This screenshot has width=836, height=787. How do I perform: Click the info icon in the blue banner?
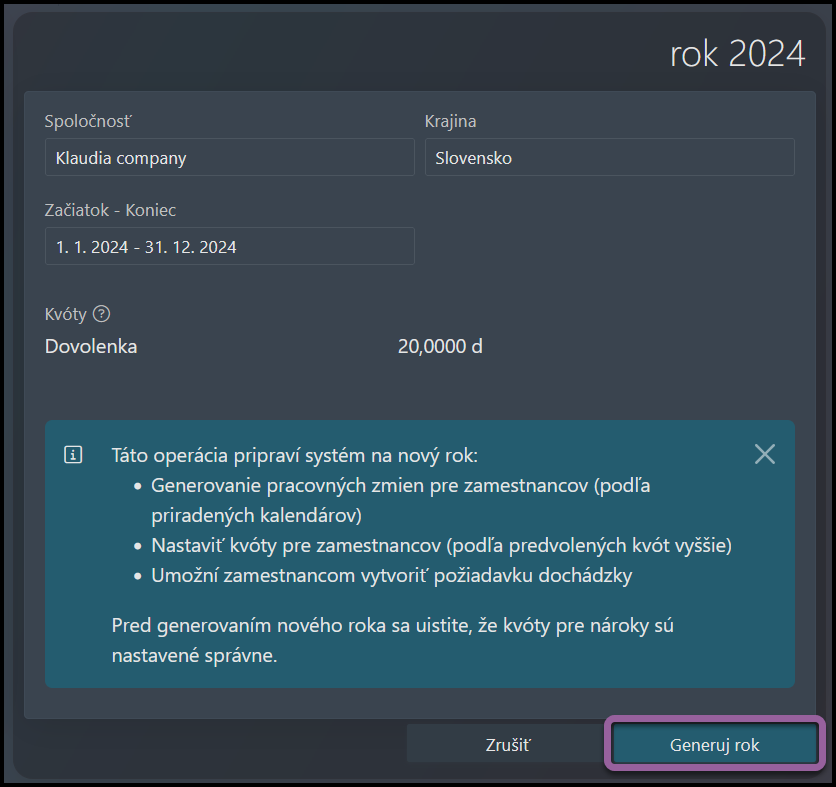tap(73, 455)
